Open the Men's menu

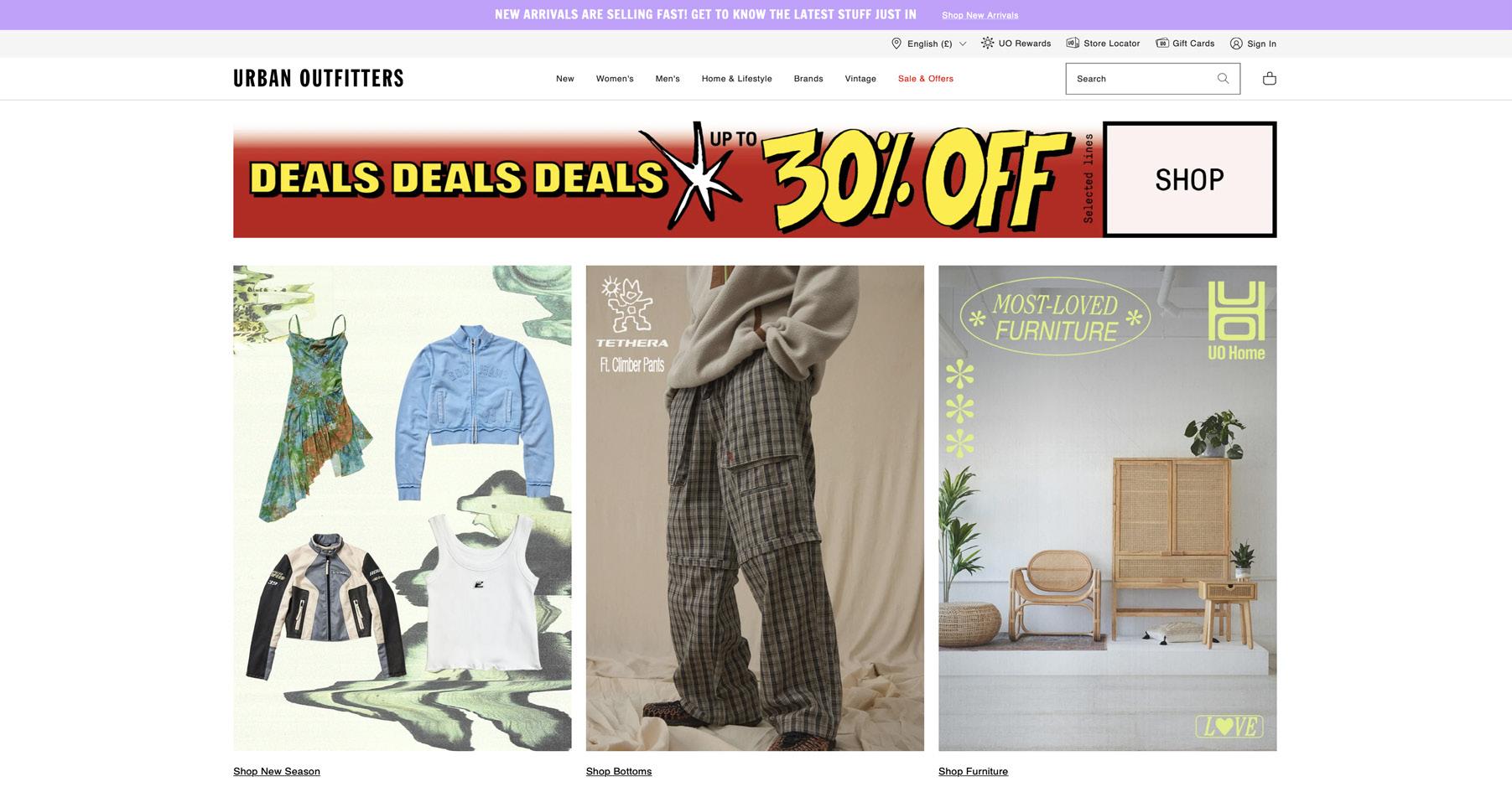[x=668, y=79]
